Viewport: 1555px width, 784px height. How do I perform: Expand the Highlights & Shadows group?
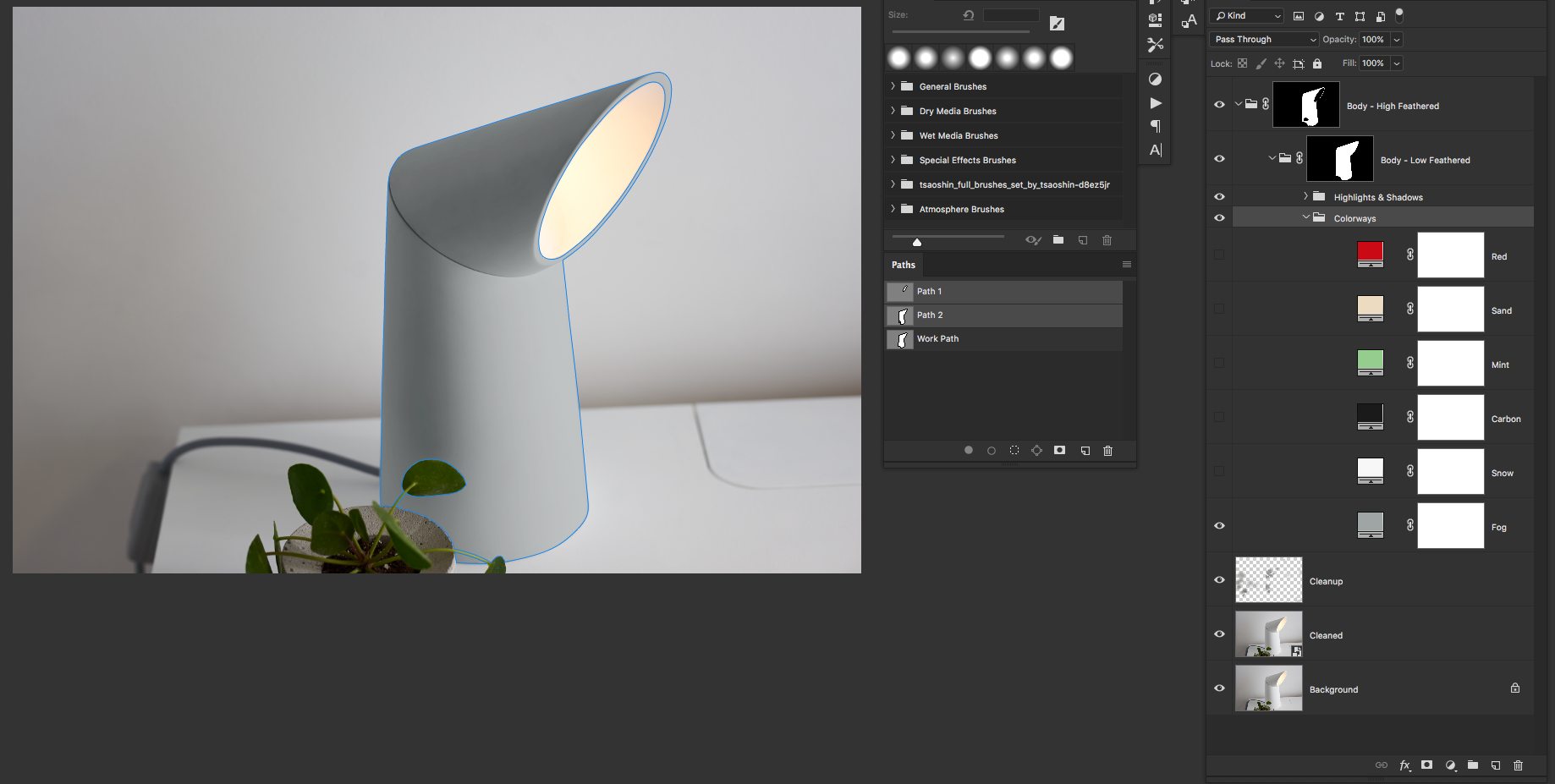(x=1305, y=196)
